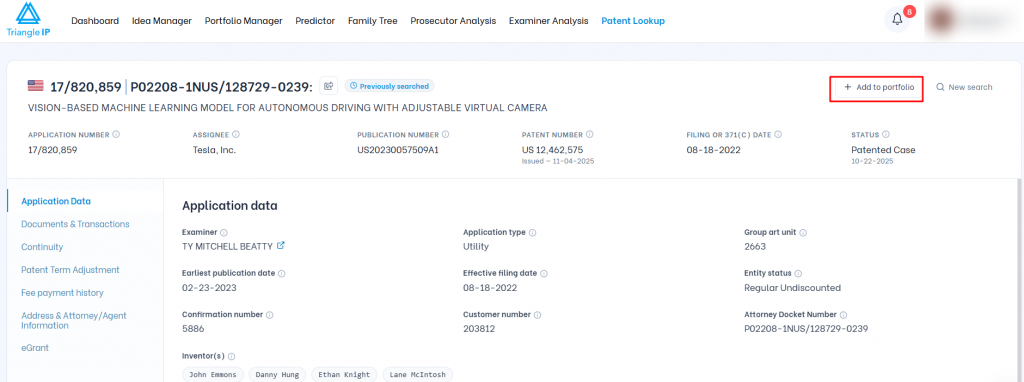Open the notifications bell
This screenshot has width=1024, height=382.
897,20
